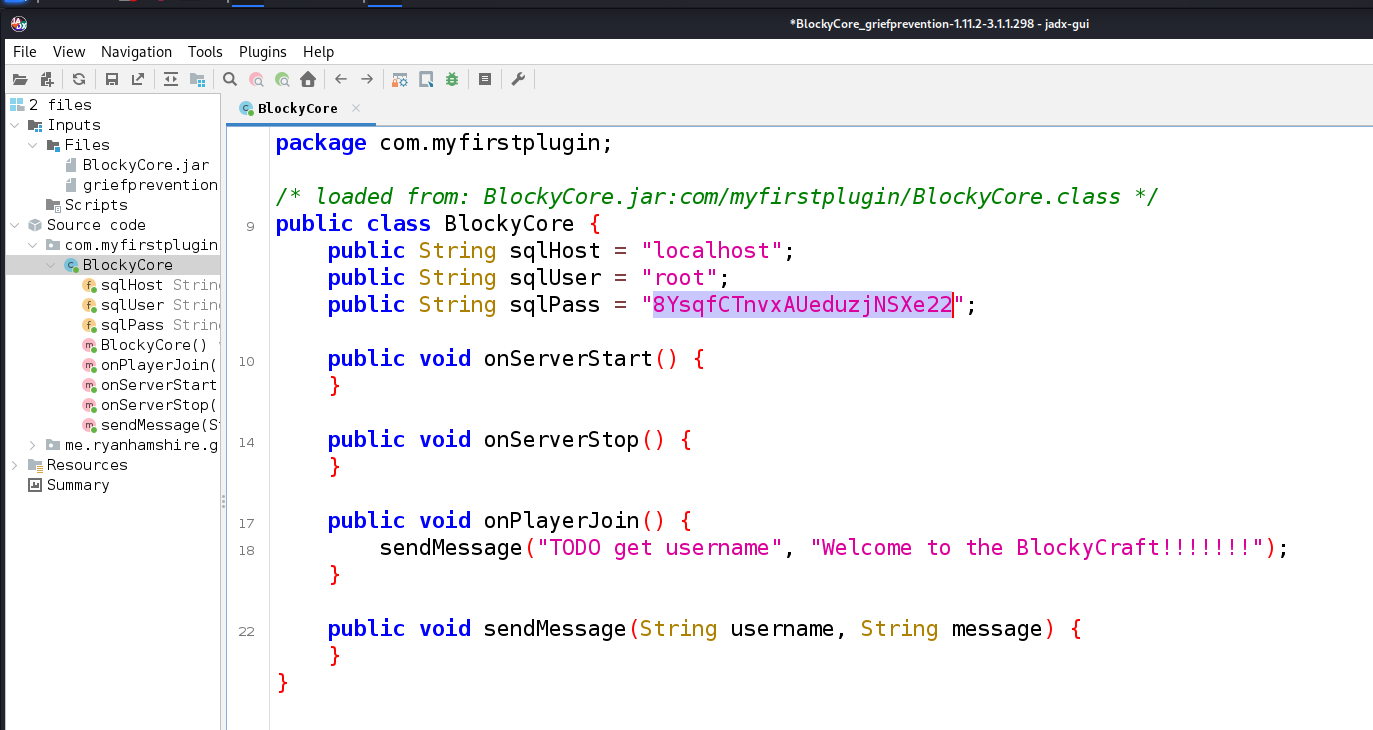Select BlockyCore.jar in the Files list

click(x=145, y=165)
